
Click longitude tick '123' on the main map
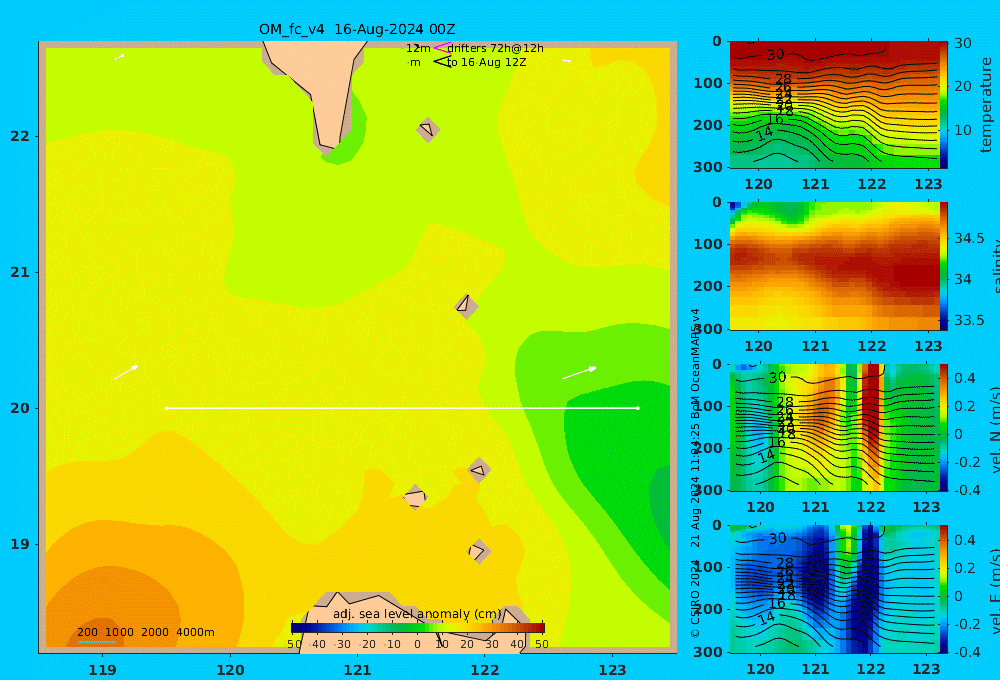pos(613,670)
